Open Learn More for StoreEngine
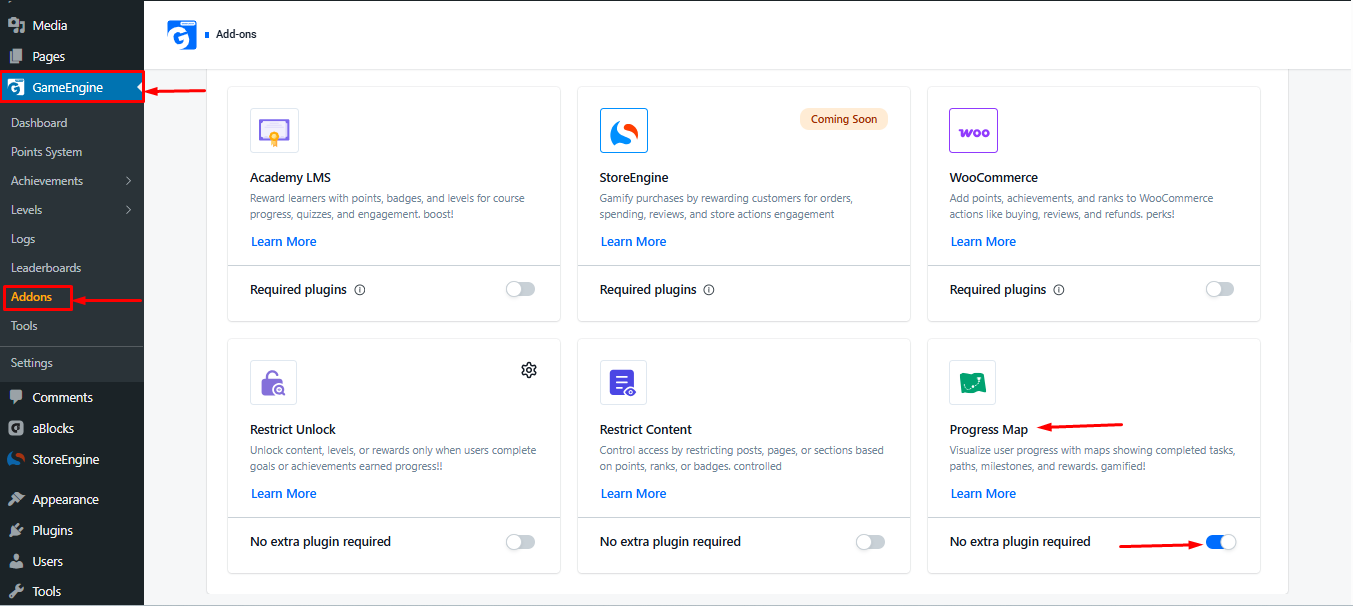The height and width of the screenshot is (606, 1353). (x=634, y=242)
